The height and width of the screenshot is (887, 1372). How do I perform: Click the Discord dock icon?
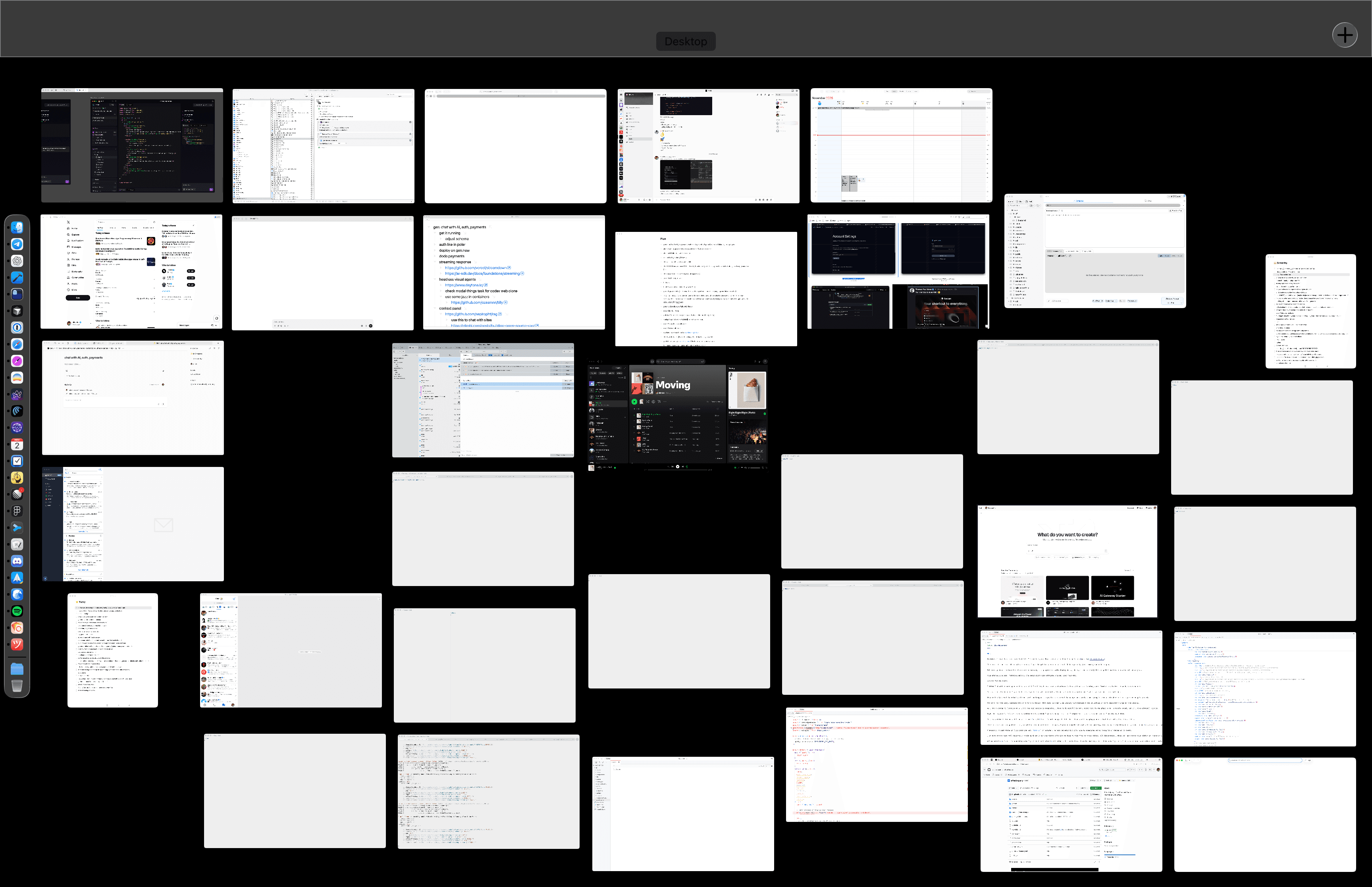(17, 561)
